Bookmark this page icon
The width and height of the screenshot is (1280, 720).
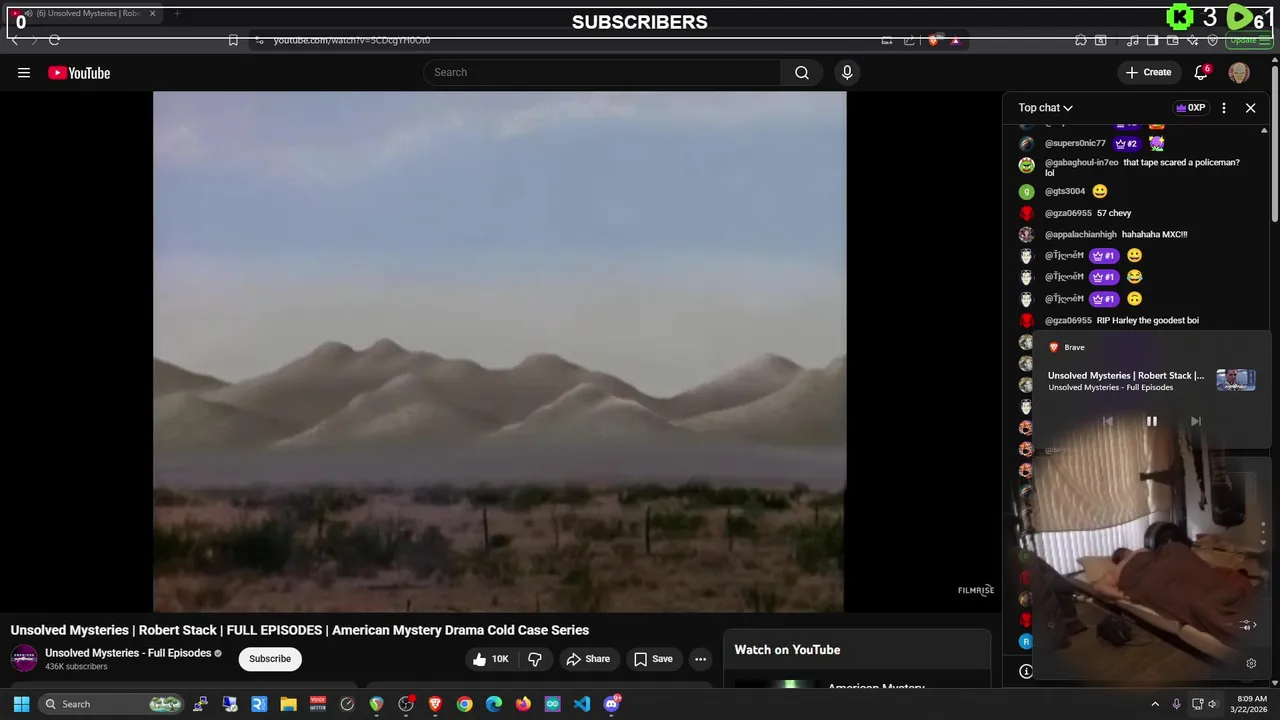pos(233,40)
